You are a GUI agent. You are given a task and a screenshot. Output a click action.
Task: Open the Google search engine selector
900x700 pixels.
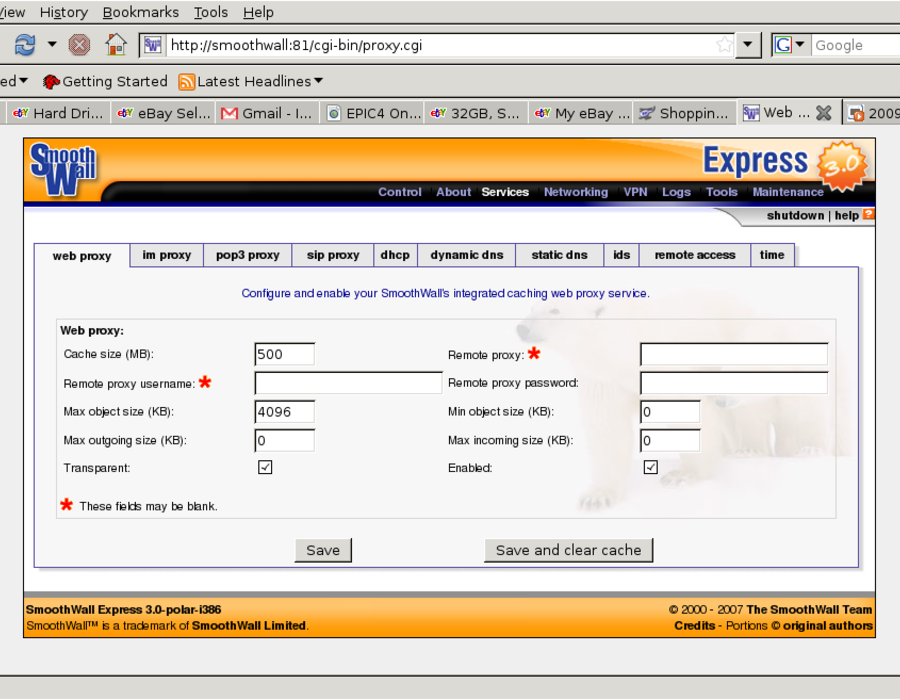[x=790, y=45]
